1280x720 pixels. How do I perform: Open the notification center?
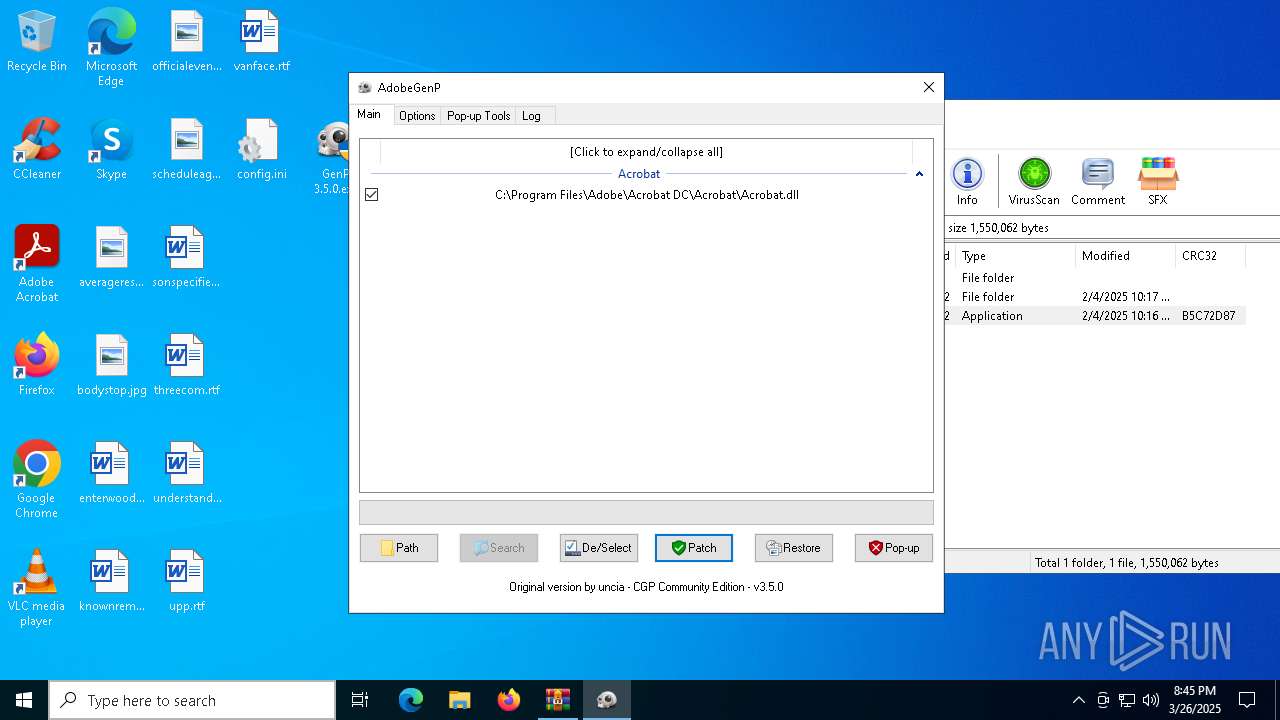1247,700
